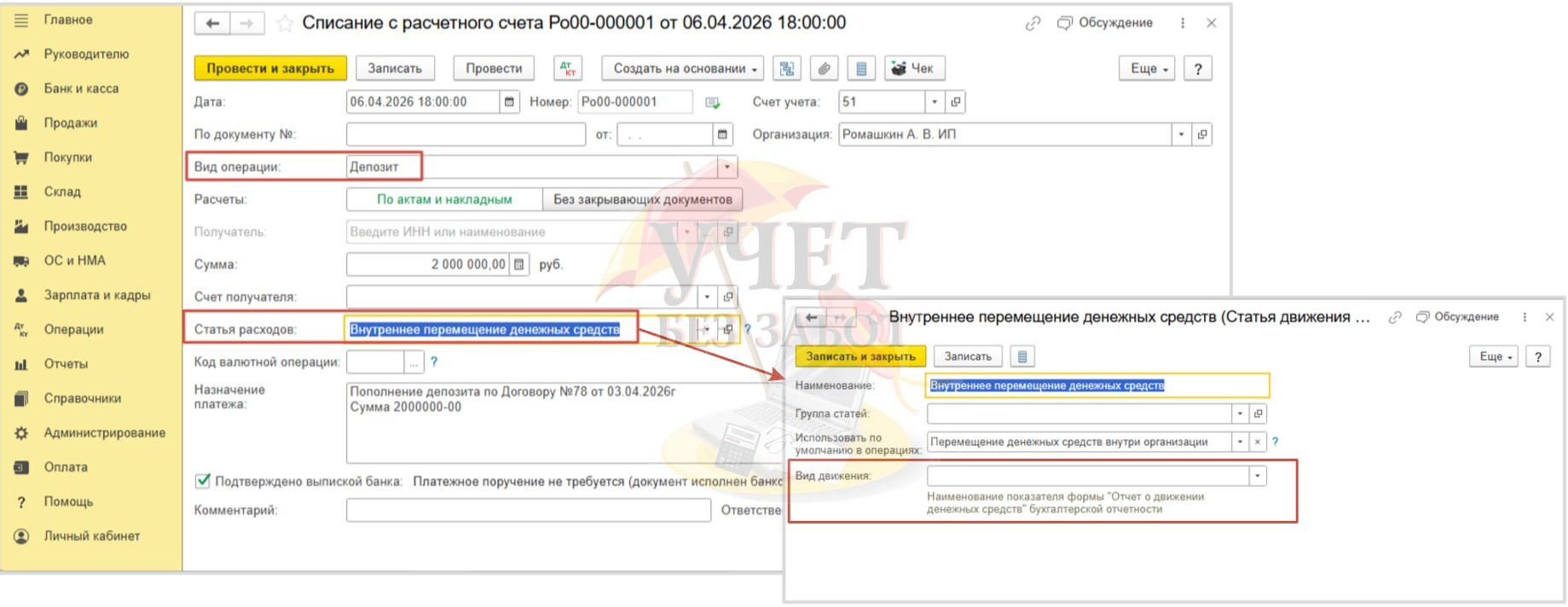The width and height of the screenshot is (1568, 607).
Task: Open calendar picker next to Дата field
Action: [x=509, y=101]
